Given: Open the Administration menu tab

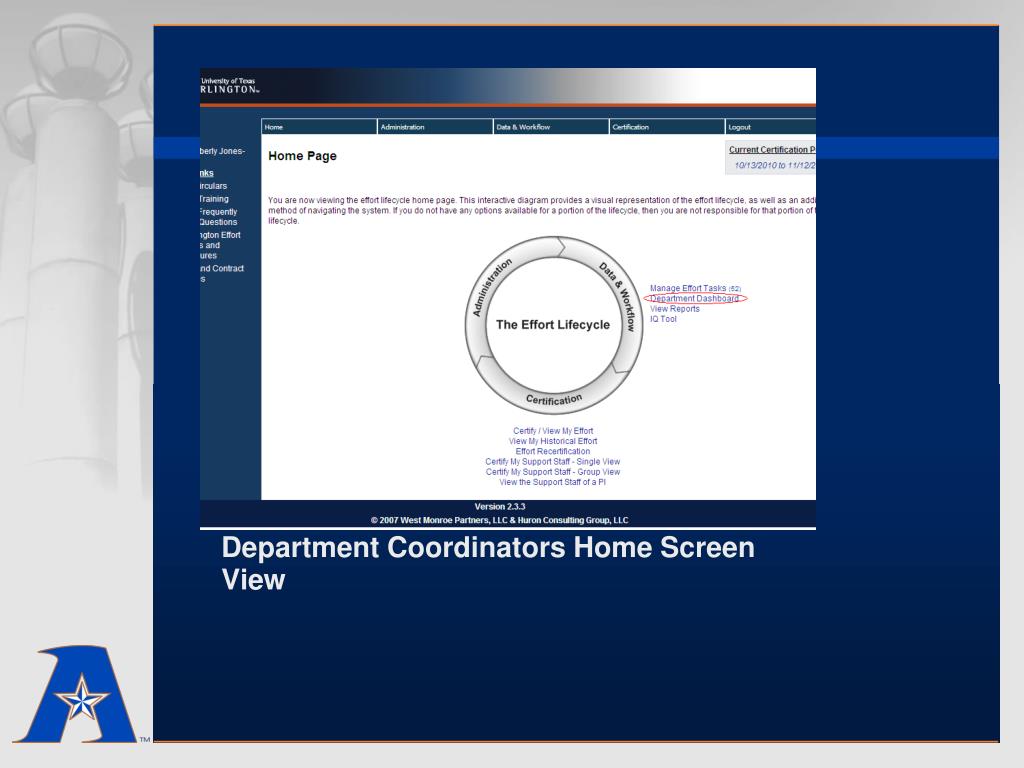Looking at the screenshot, I should tap(435, 127).
